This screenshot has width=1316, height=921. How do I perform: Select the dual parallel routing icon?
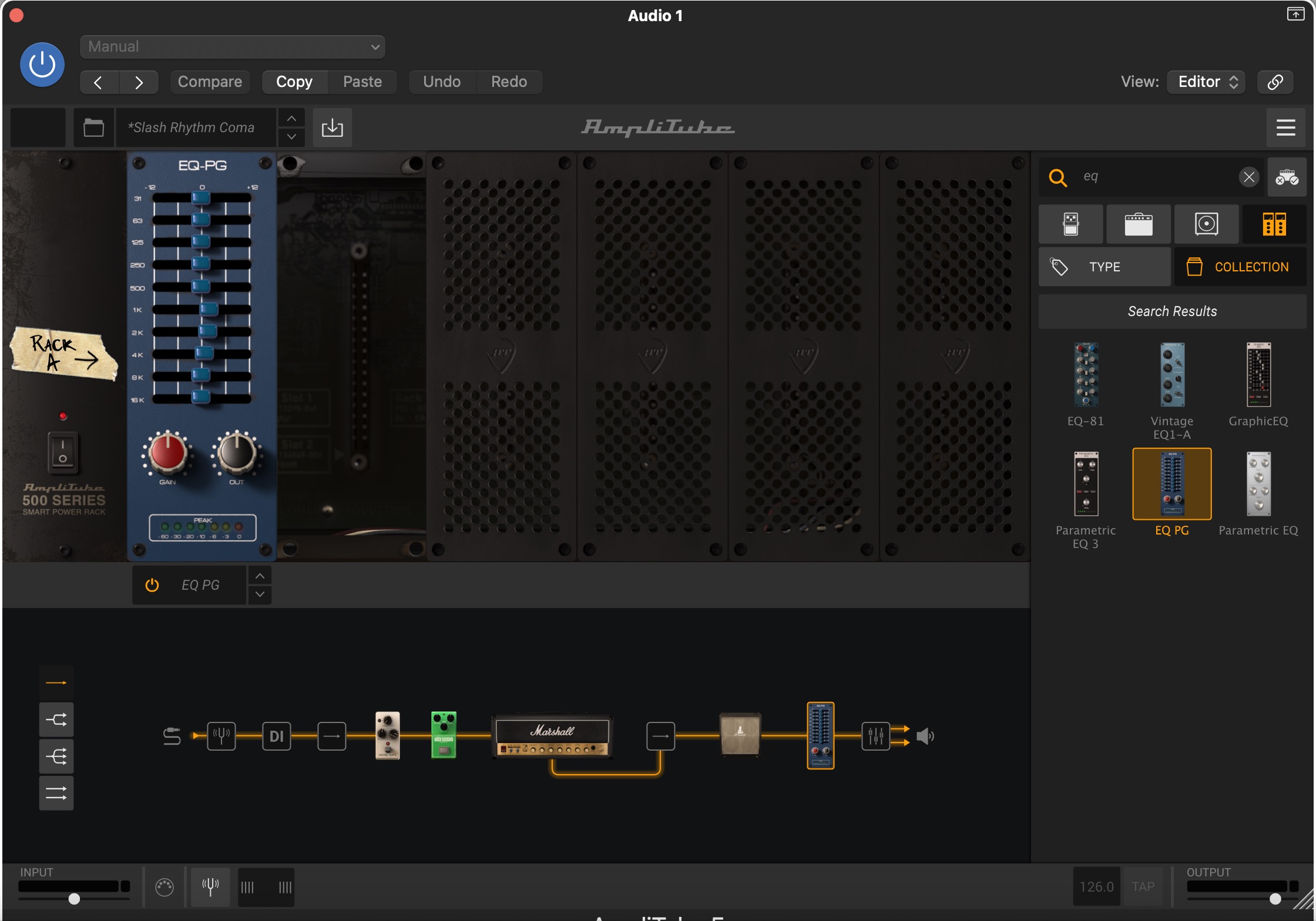click(x=56, y=794)
